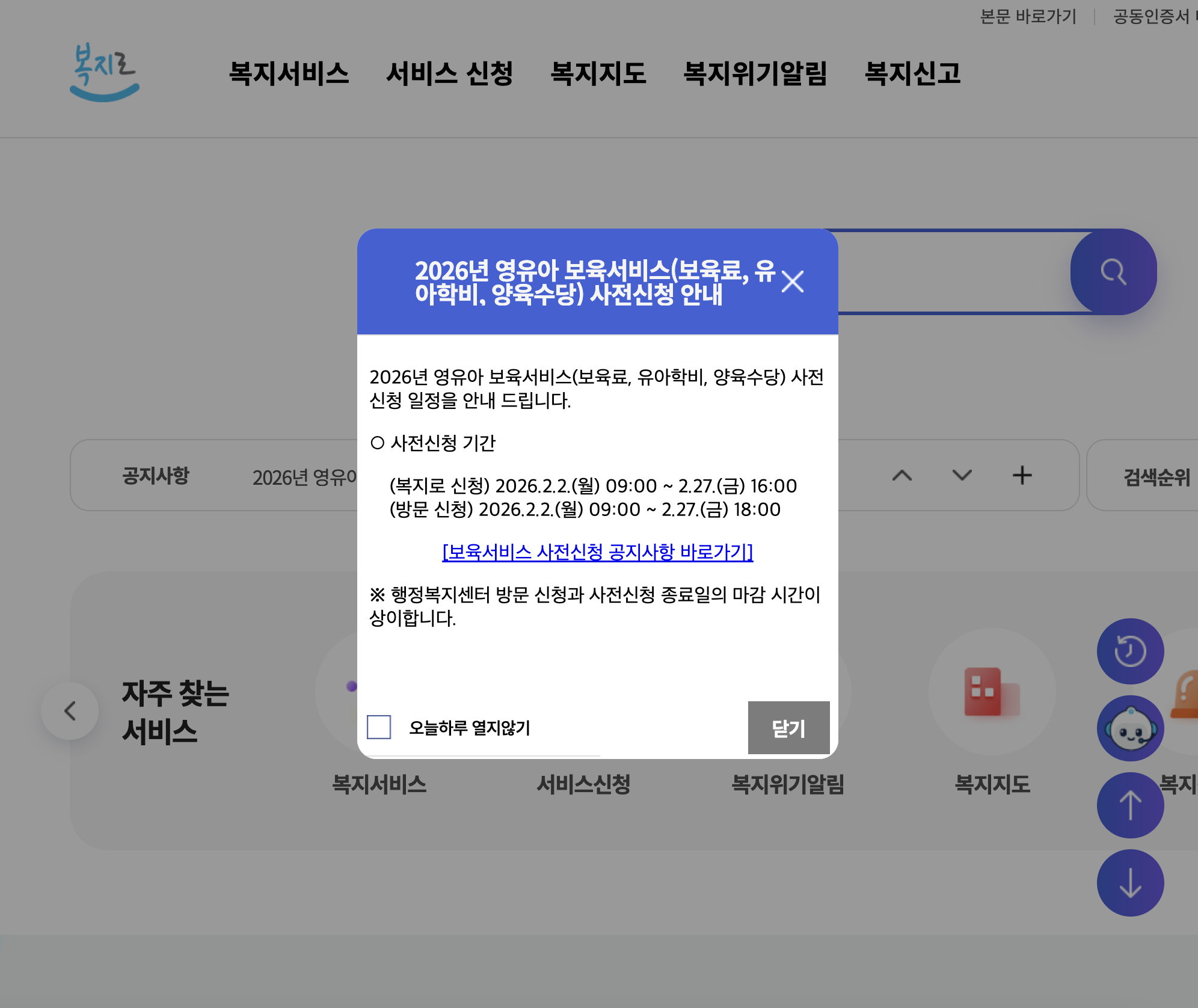
Task: Open the 복지신고 menu
Action: click(x=912, y=73)
